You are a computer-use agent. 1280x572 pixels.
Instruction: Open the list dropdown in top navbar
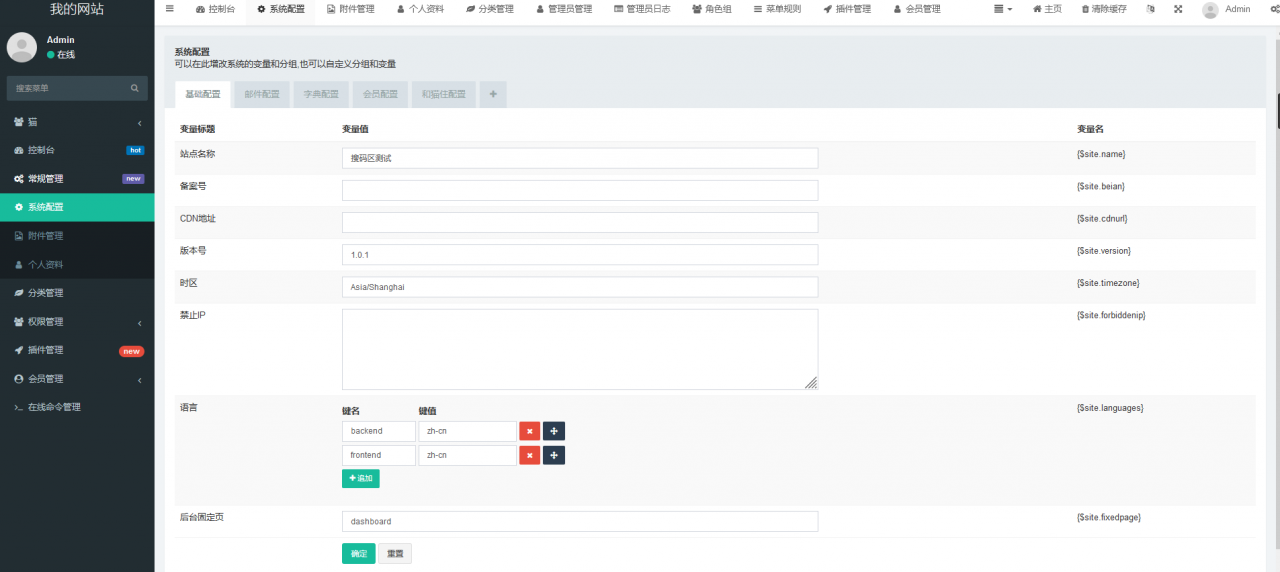pyautogui.click(x=1003, y=9)
